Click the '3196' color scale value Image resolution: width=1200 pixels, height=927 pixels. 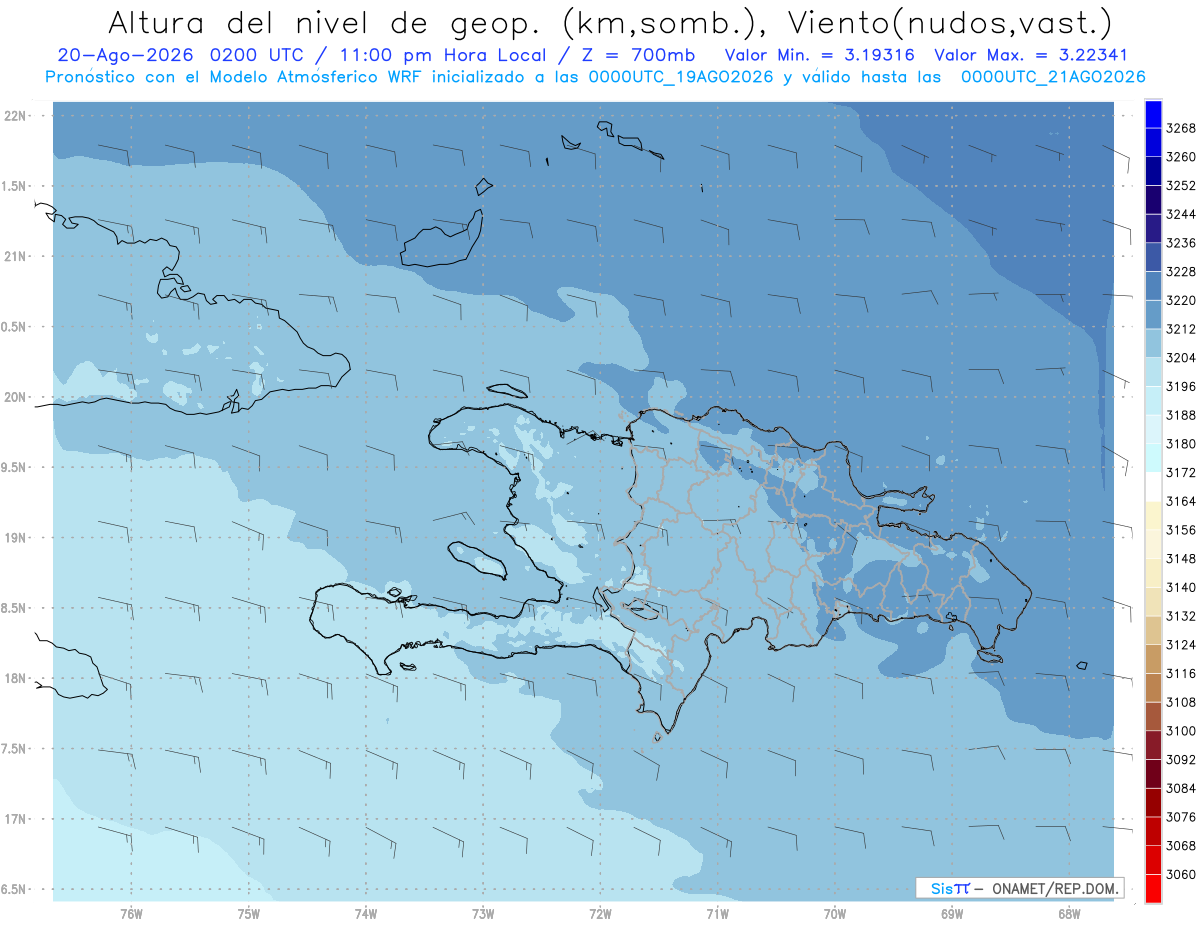[x=1181, y=386]
